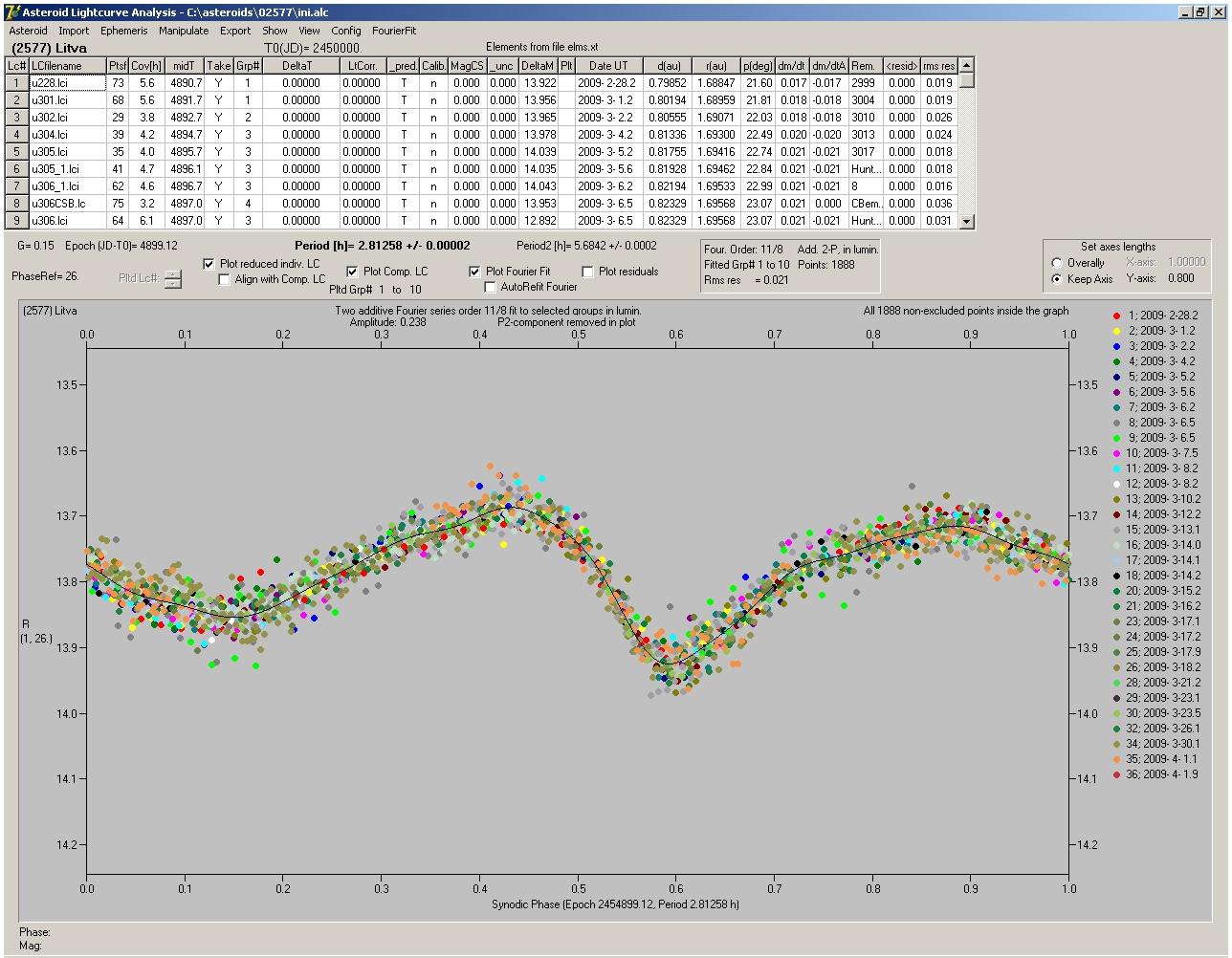Screen dimensions: 1232x958
Task: Click the (2577) Litva asteroid name heading
Action: tap(49, 48)
